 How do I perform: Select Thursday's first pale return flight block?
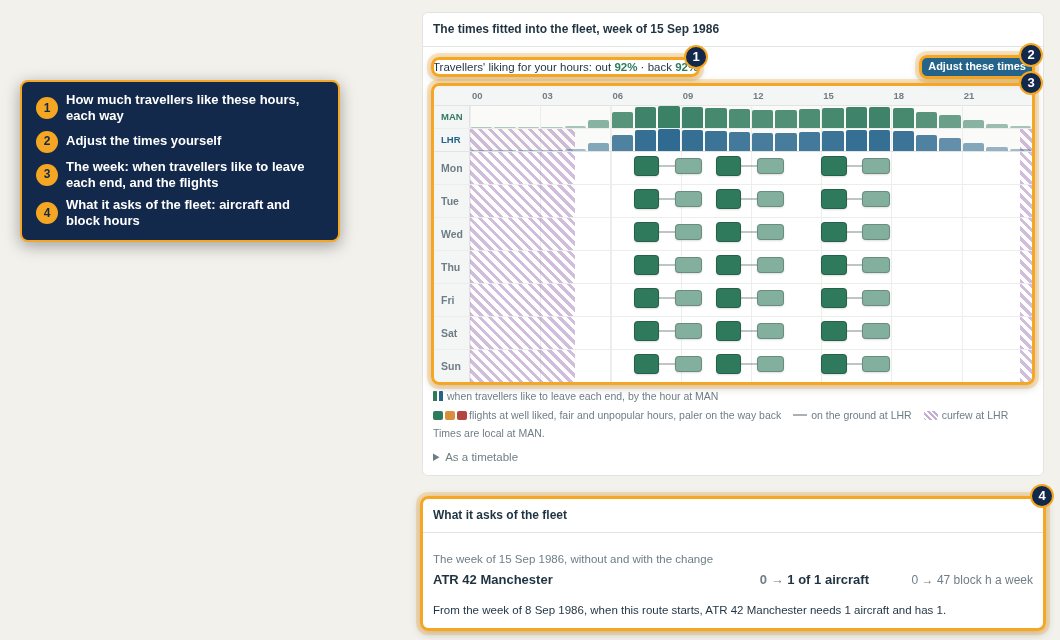[688, 265]
